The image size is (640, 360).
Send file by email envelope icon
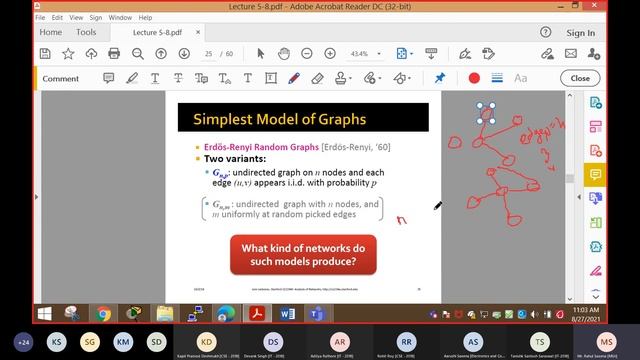click(571, 53)
